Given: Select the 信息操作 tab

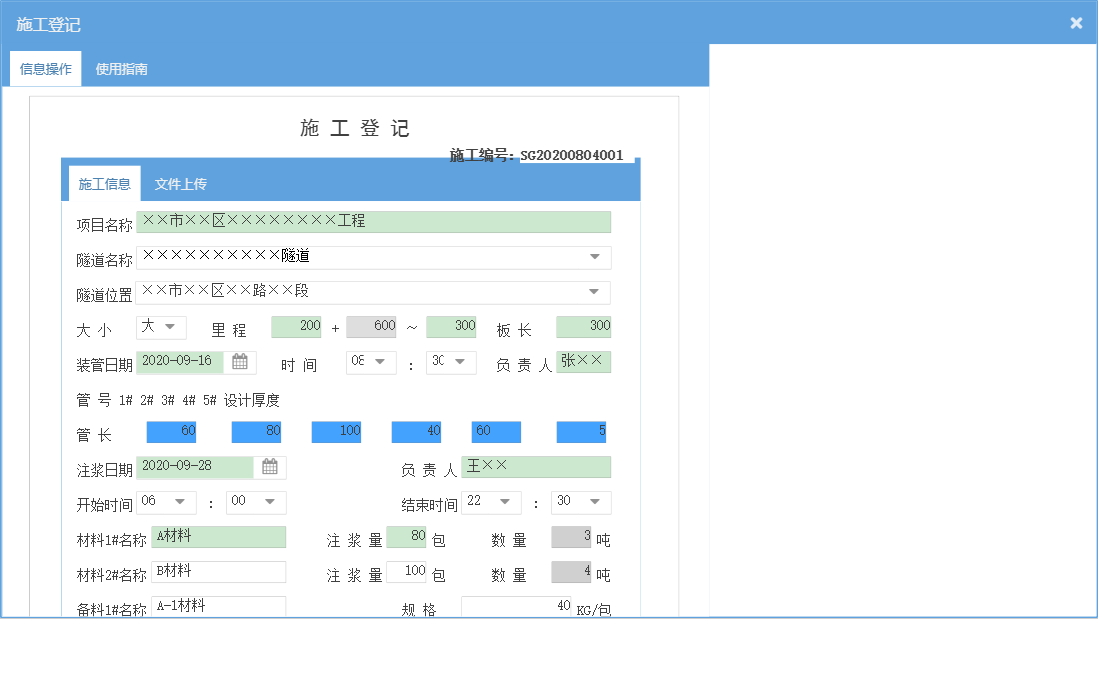Looking at the screenshot, I should pyautogui.click(x=45, y=69).
